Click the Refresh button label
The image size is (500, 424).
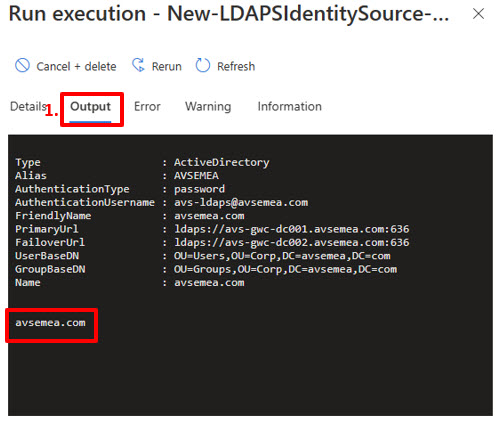pos(236,66)
